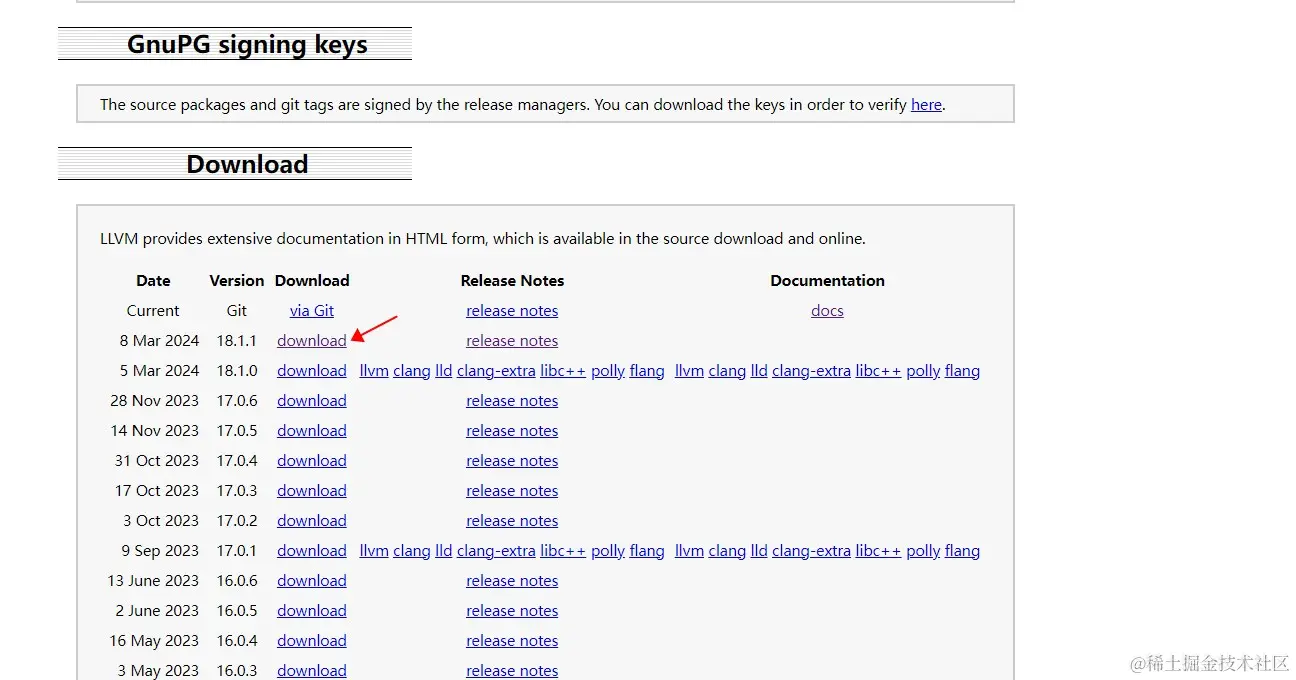This screenshot has width=1296, height=680.
Task: Open release notes for version 16.0.4
Action: point(512,641)
